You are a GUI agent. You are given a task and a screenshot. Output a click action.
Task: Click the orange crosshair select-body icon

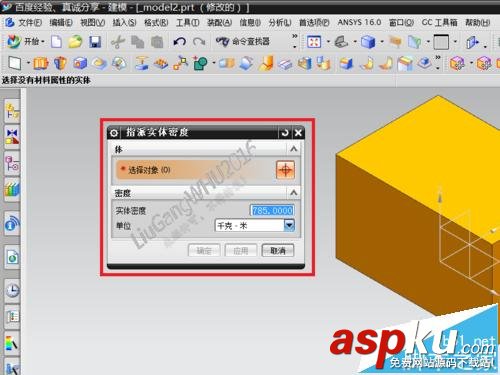point(285,170)
